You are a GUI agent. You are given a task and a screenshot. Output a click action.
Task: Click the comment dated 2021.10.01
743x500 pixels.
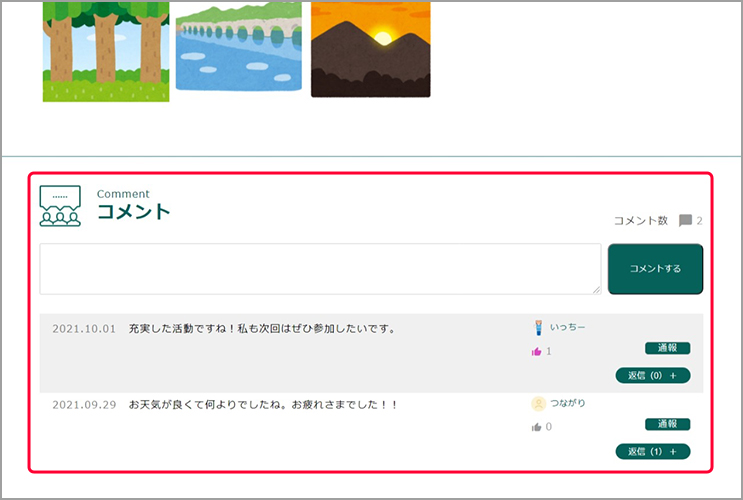[84, 329]
